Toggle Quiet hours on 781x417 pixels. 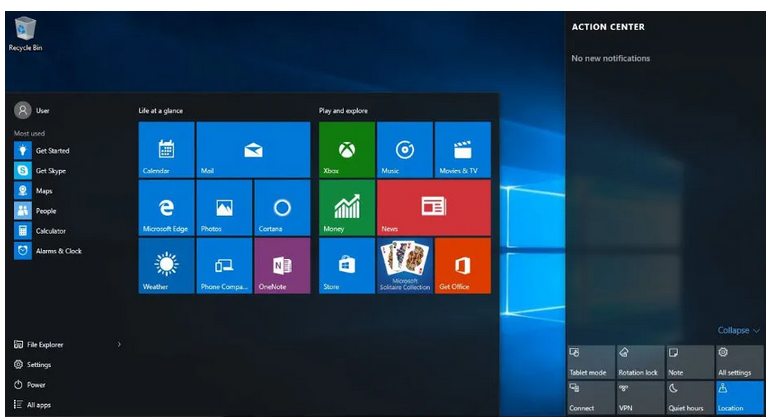point(690,398)
